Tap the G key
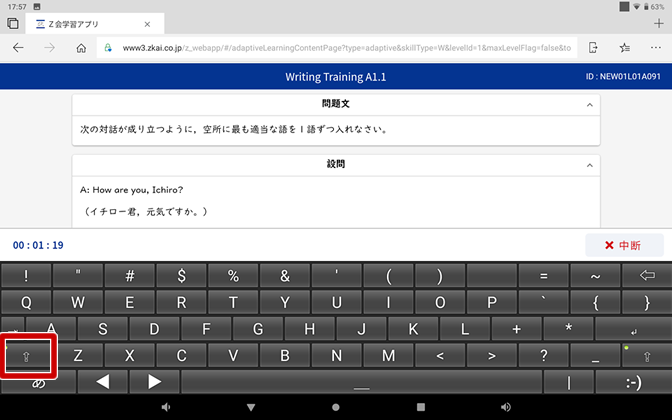 pyautogui.click(x=258, y=329)
